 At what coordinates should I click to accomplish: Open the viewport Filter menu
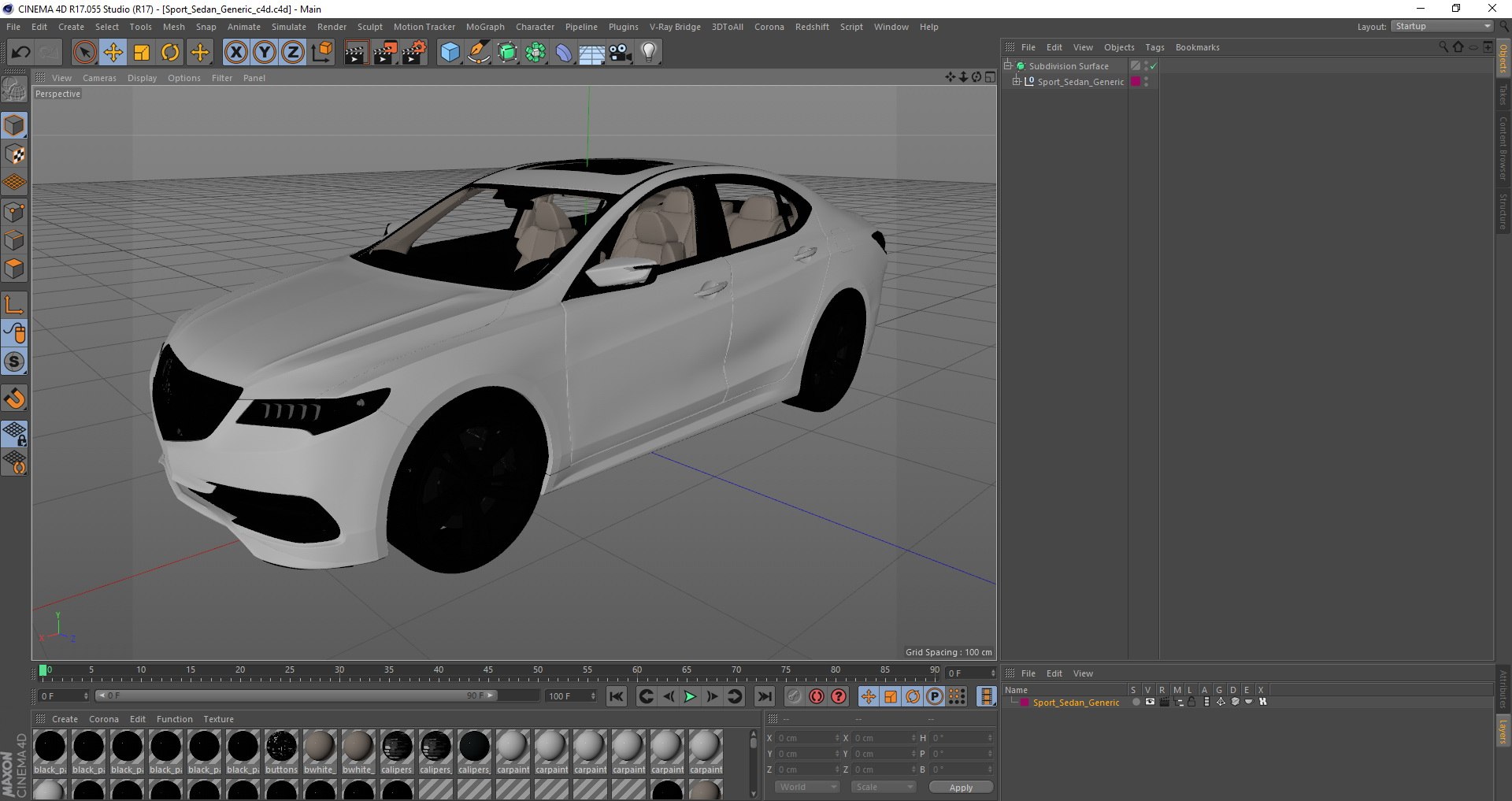coord(222,78)
